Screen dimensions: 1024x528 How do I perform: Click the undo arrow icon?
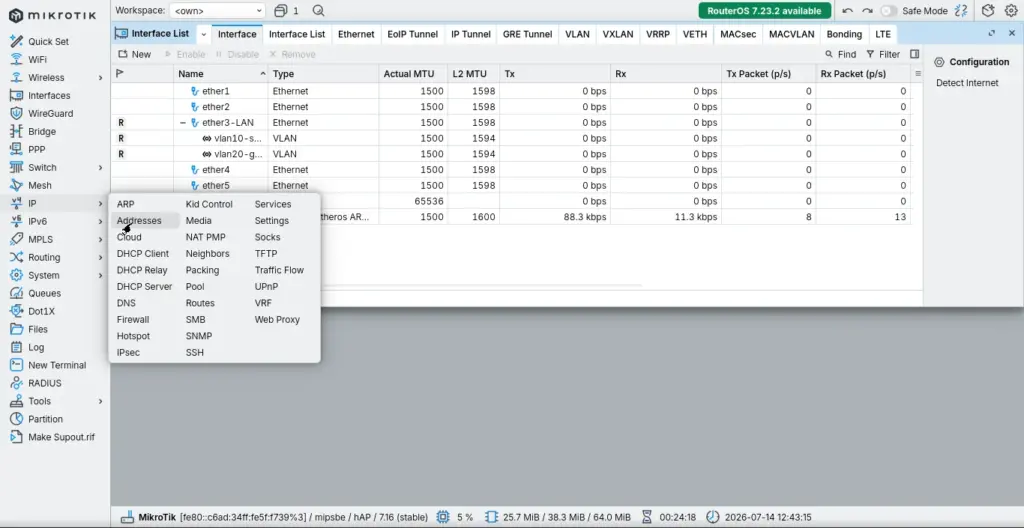point(848,10)
